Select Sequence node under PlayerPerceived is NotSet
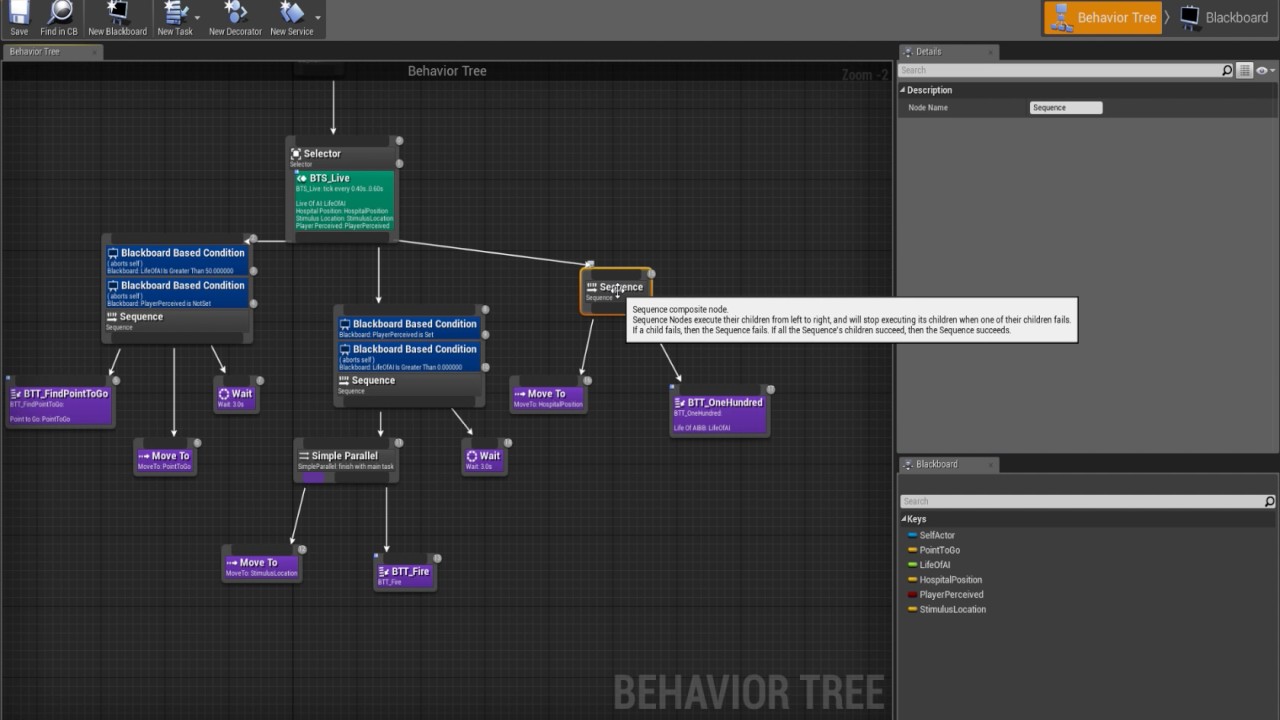The image size is (1280, 720). pos(178,320)
